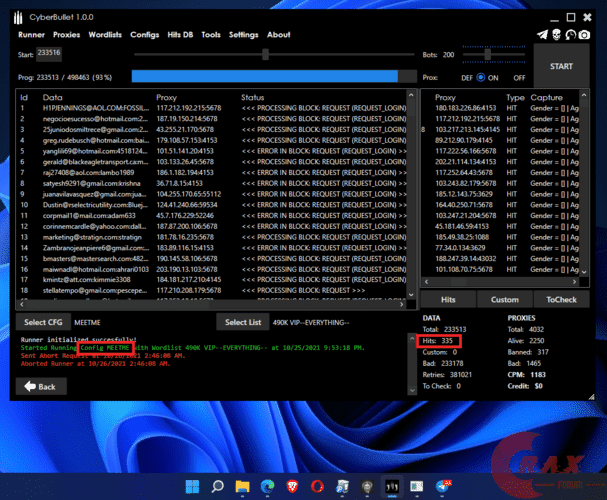
Task: Click the Back button
Action: pos(41,387)
